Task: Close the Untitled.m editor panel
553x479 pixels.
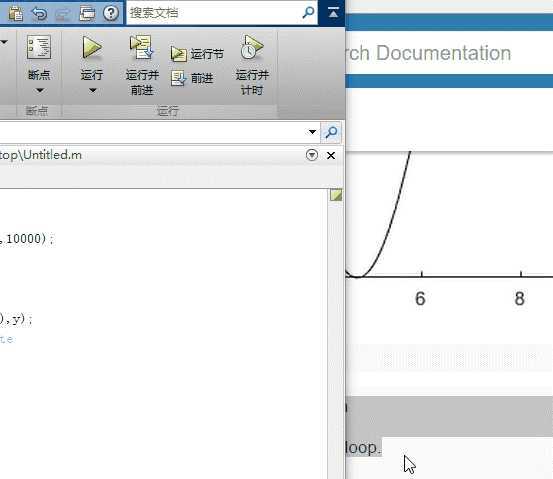Action: [331, 155]
